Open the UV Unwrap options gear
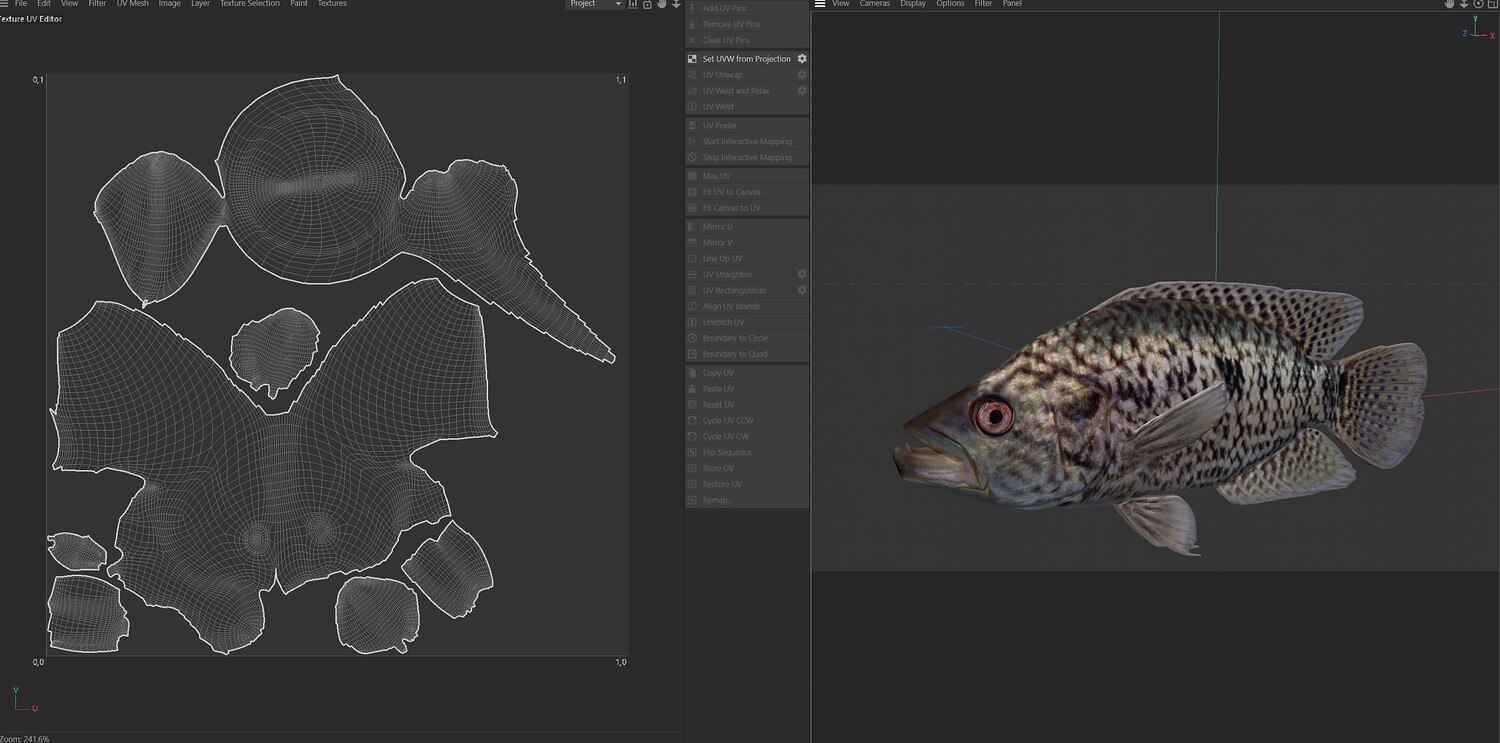The width and height of the screenshot is (1500, 743). coord(802,75)
